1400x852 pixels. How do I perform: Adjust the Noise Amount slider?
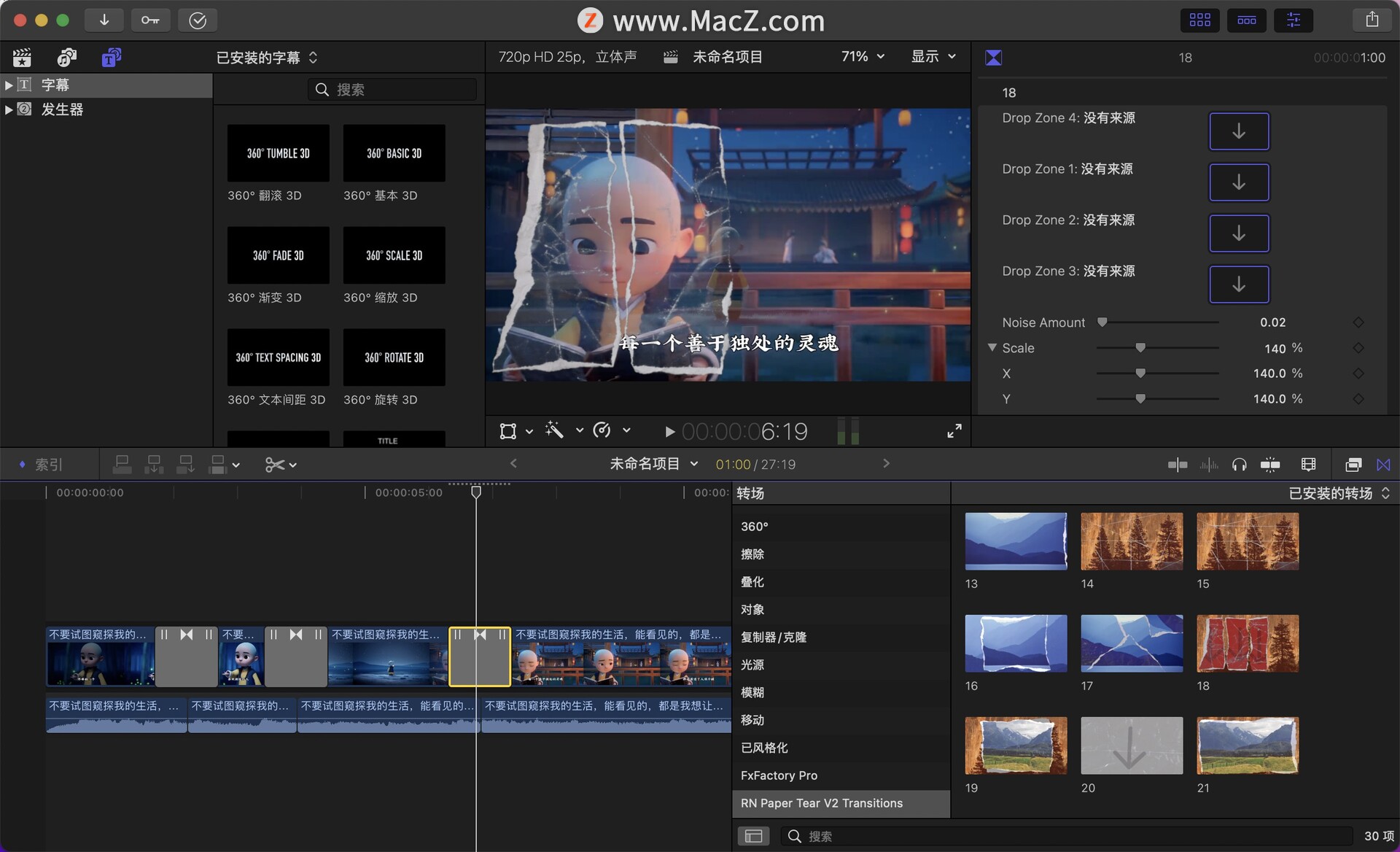1102,322
